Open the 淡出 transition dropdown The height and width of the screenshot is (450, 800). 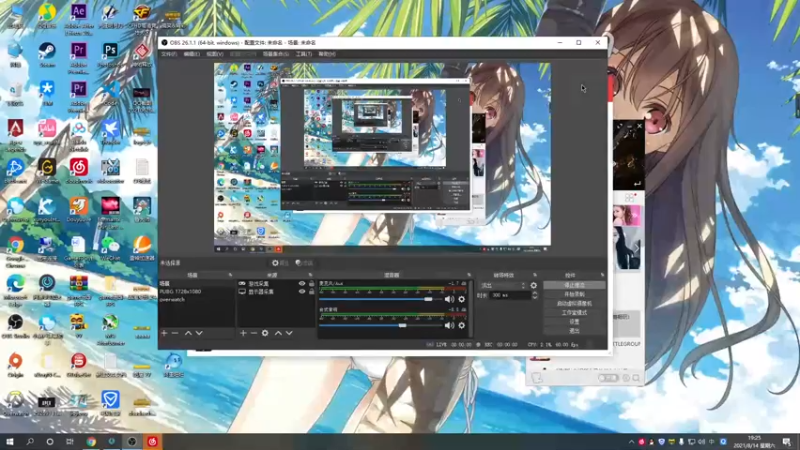503,286
